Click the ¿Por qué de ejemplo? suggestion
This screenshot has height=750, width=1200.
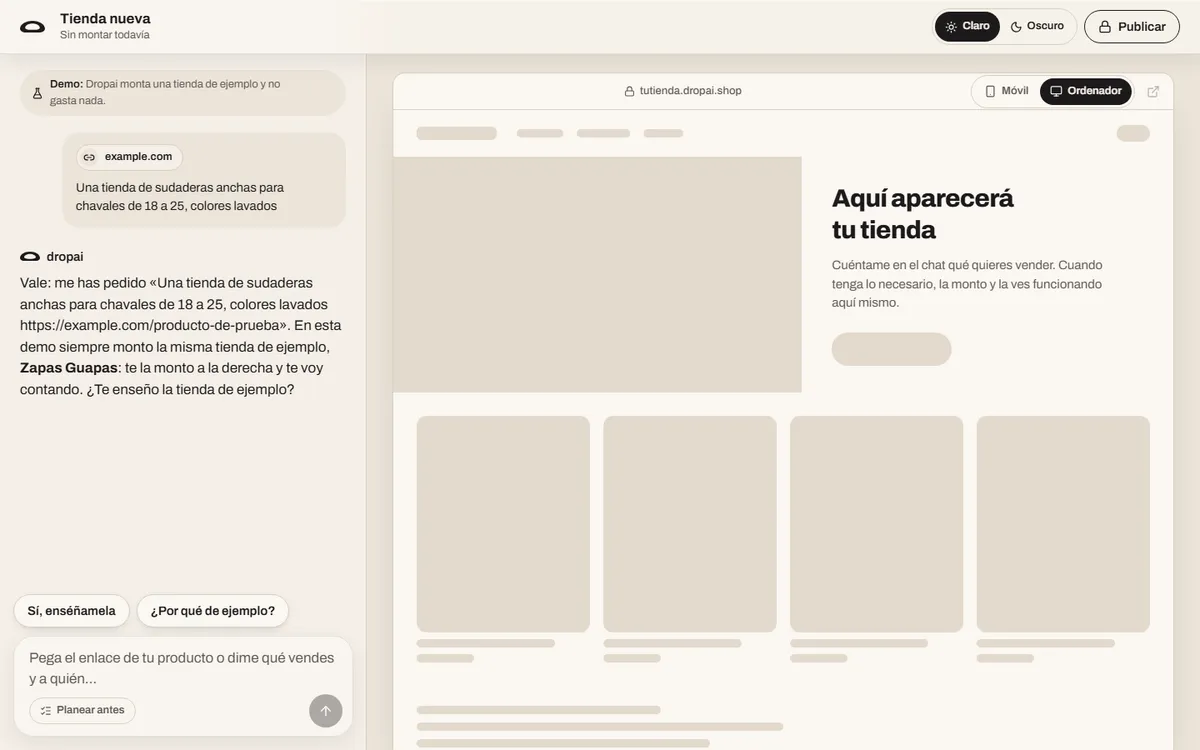213,611
